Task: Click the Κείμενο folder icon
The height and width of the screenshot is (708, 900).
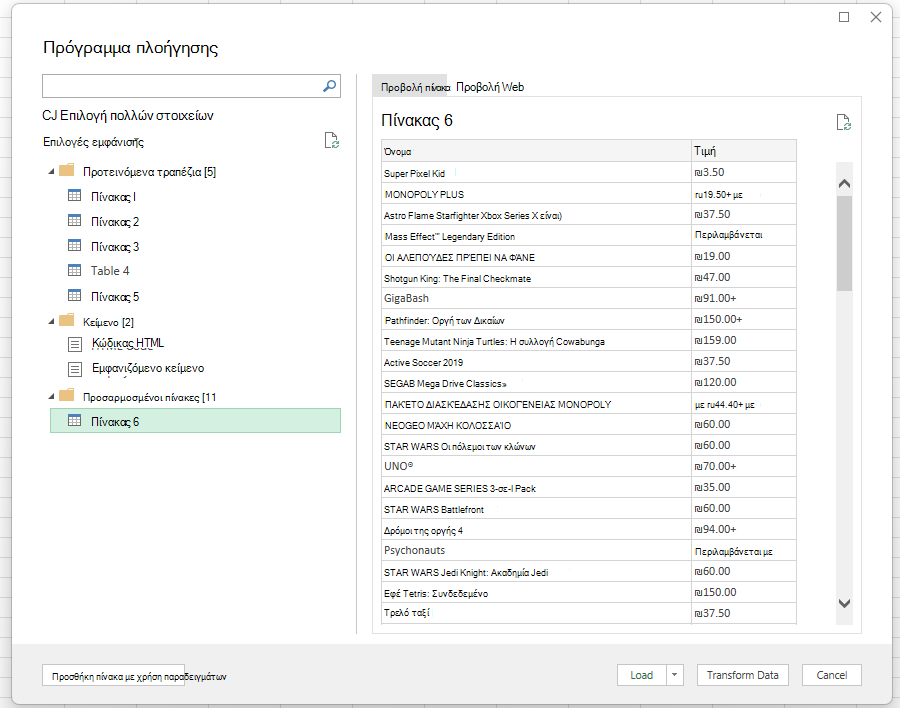Action: pos(67,320)
